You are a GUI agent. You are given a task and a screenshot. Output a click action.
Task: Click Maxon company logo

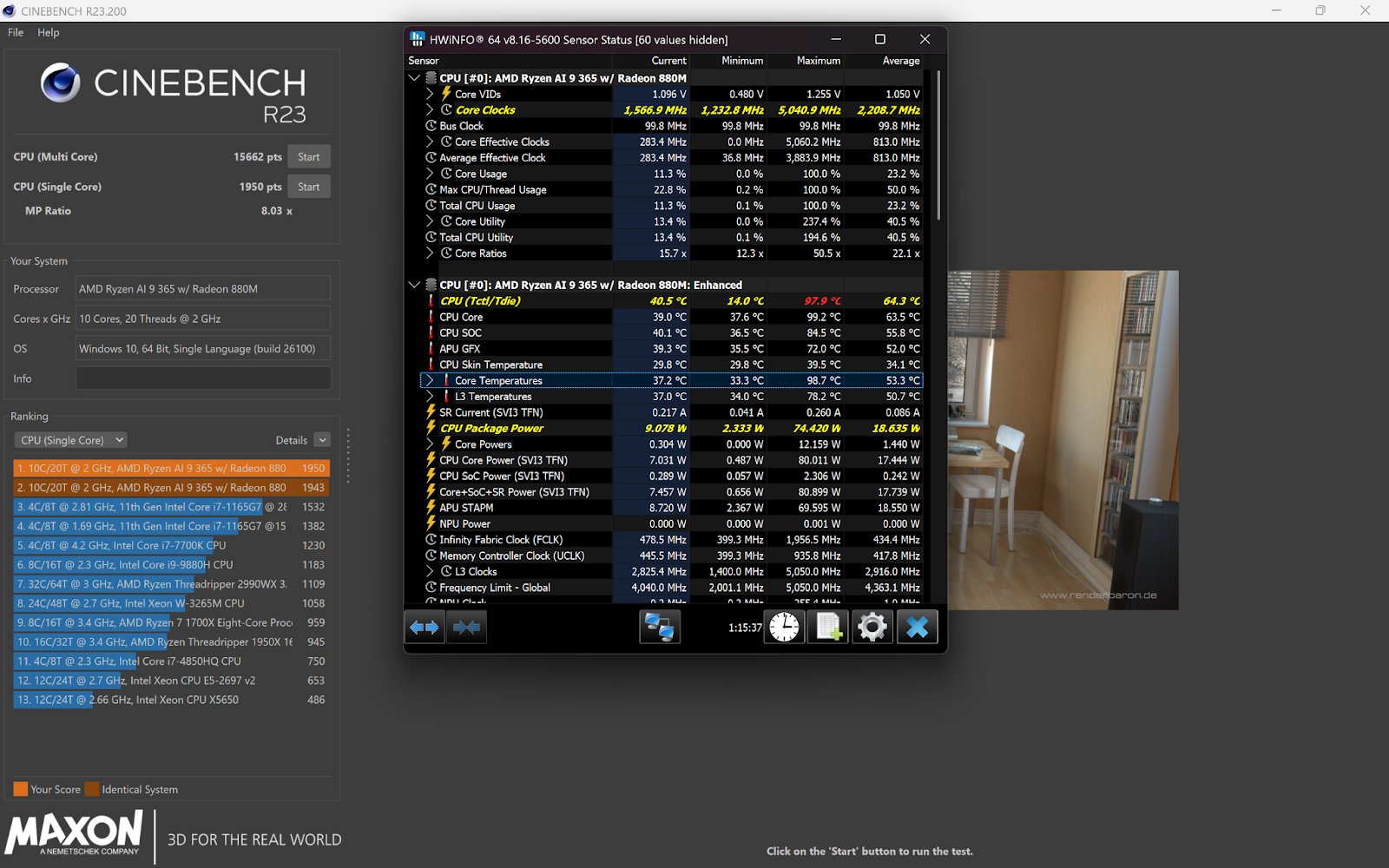point(74,833)
